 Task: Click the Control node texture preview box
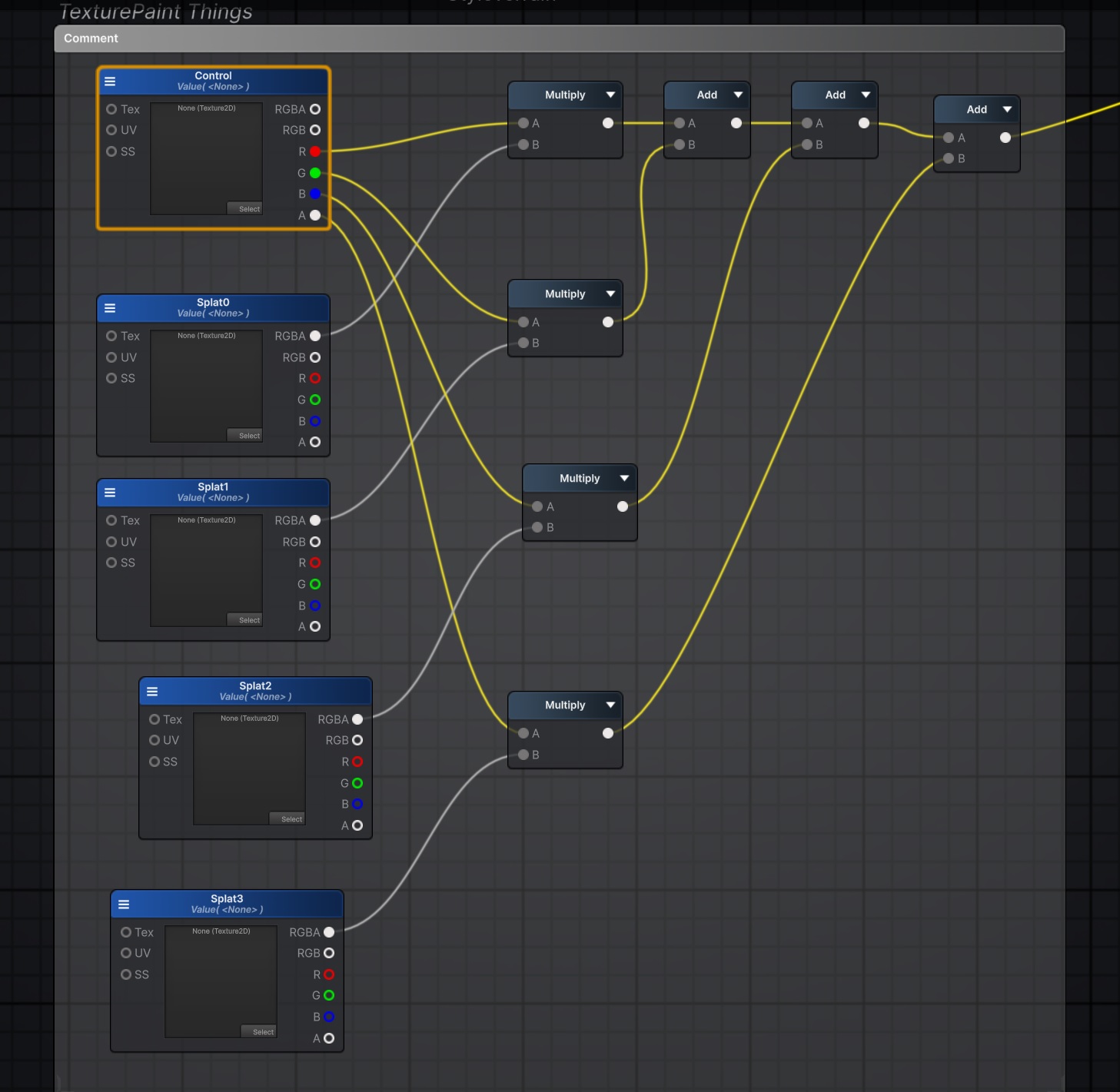pos(206,158)
